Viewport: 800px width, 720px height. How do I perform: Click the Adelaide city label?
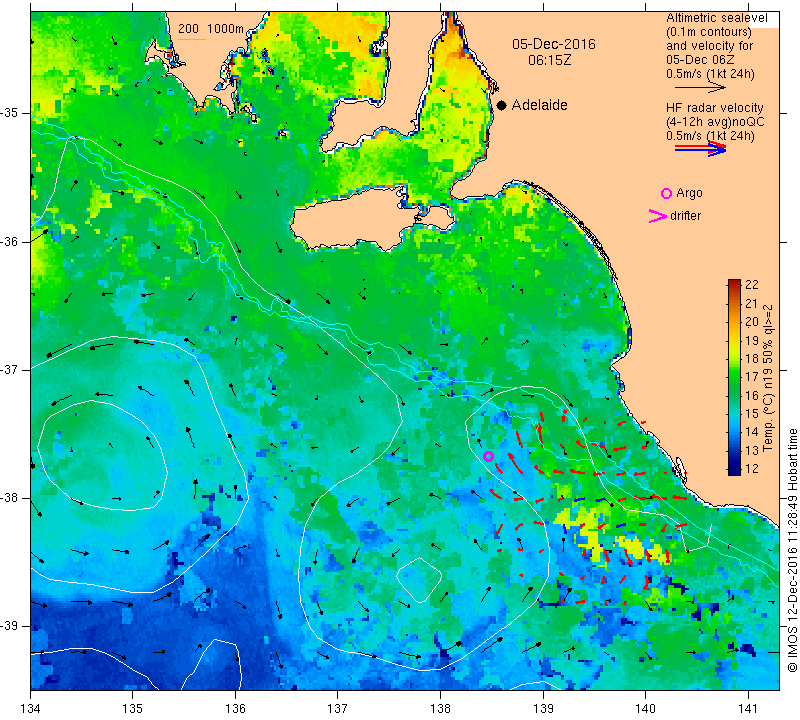(x=539, y=105)
